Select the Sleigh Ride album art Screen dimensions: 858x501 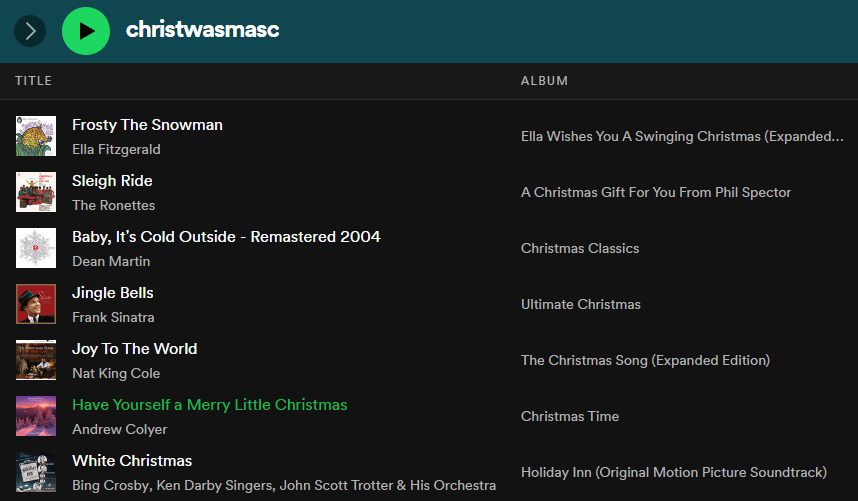36,192
